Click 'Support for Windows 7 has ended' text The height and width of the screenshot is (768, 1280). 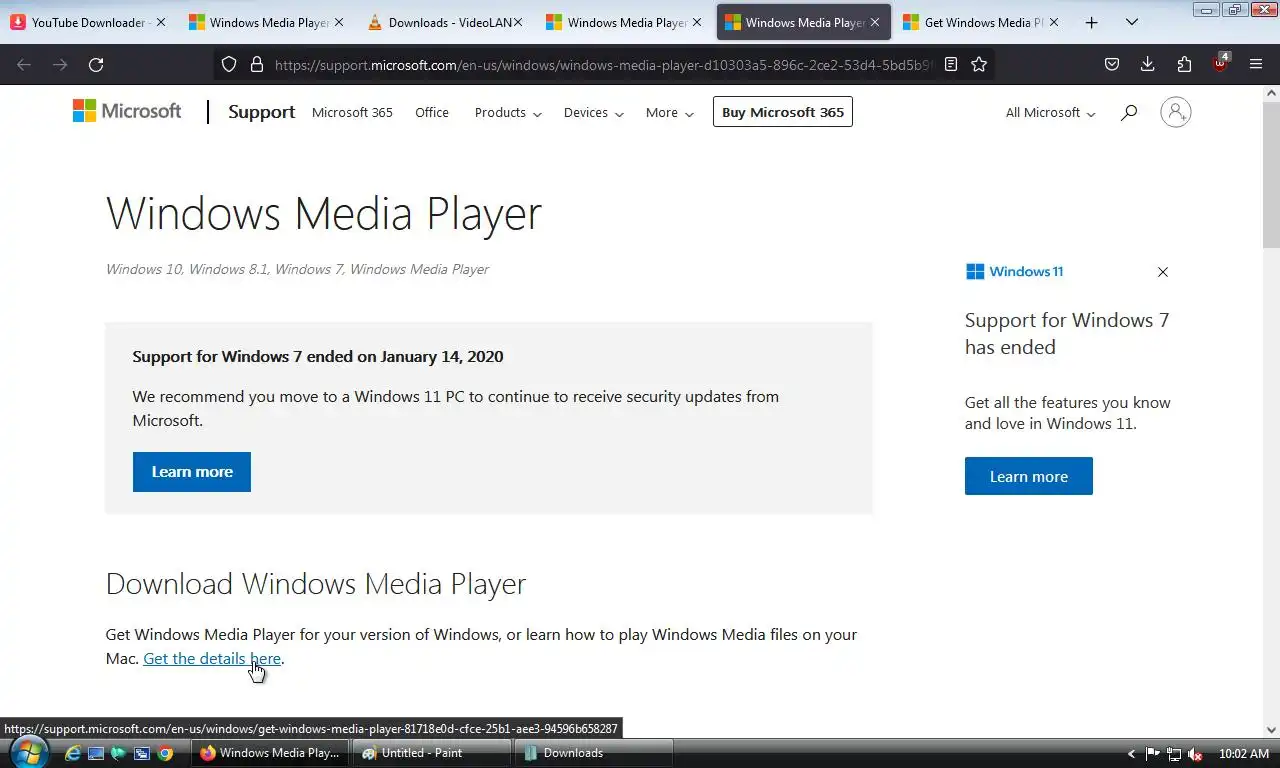1067,333
